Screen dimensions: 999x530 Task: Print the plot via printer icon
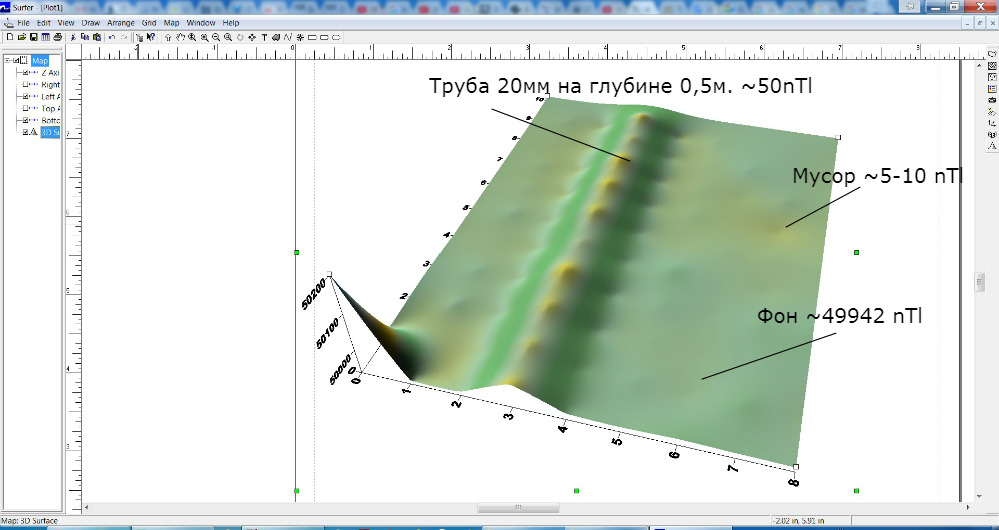(57, 38)
